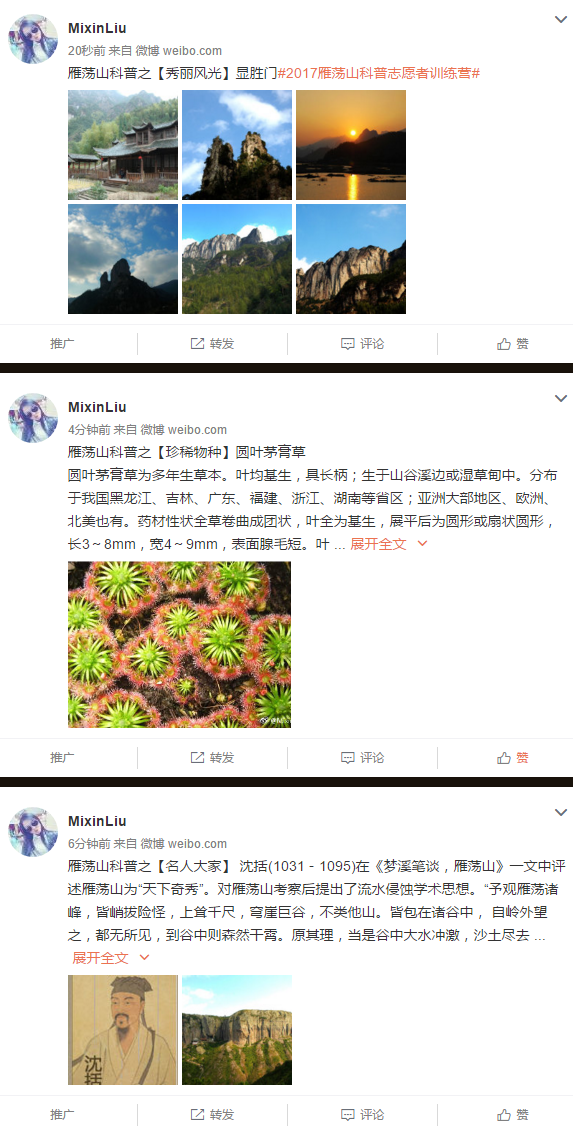
Task: Click the repost icon on the 圆叶茅膏草 post
Action: click(x=197, y=757)
